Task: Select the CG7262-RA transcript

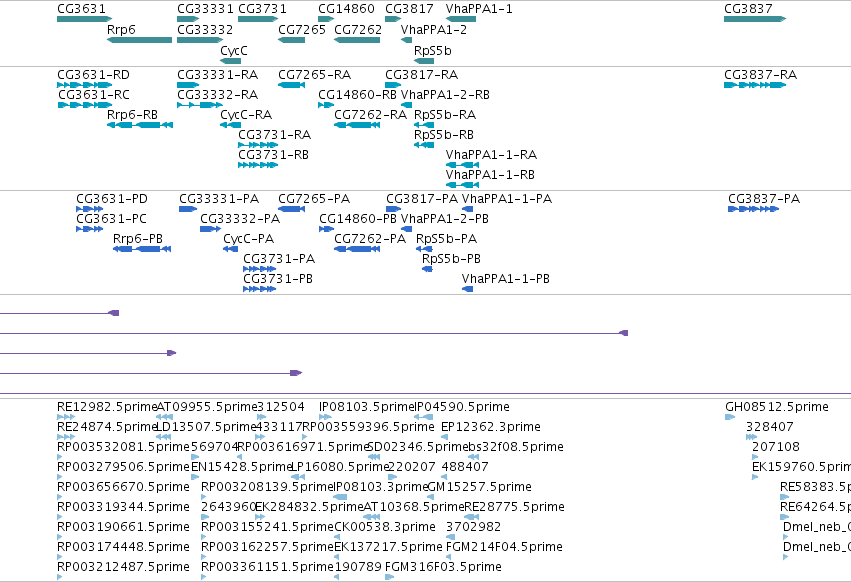Action: [357, 125]
